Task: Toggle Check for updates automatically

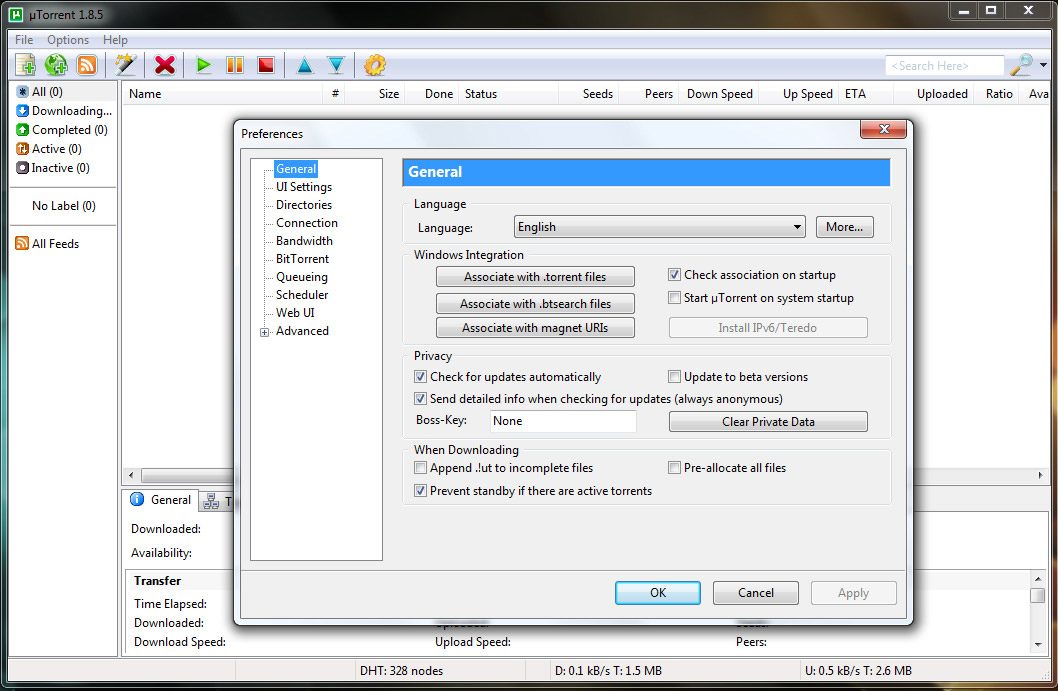Action: click(x=420, y=377)
